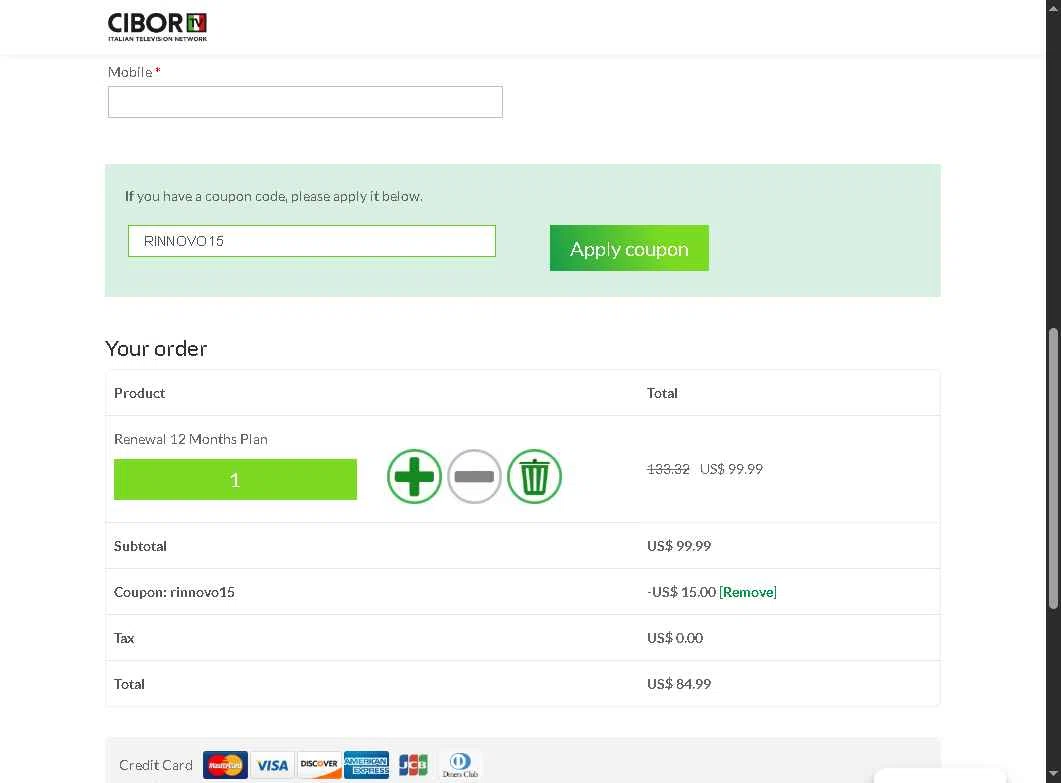Focus the Mobile number input field
Viewport: 1061px width, 783px height.
pyautogui.click(x=305, y=102)
